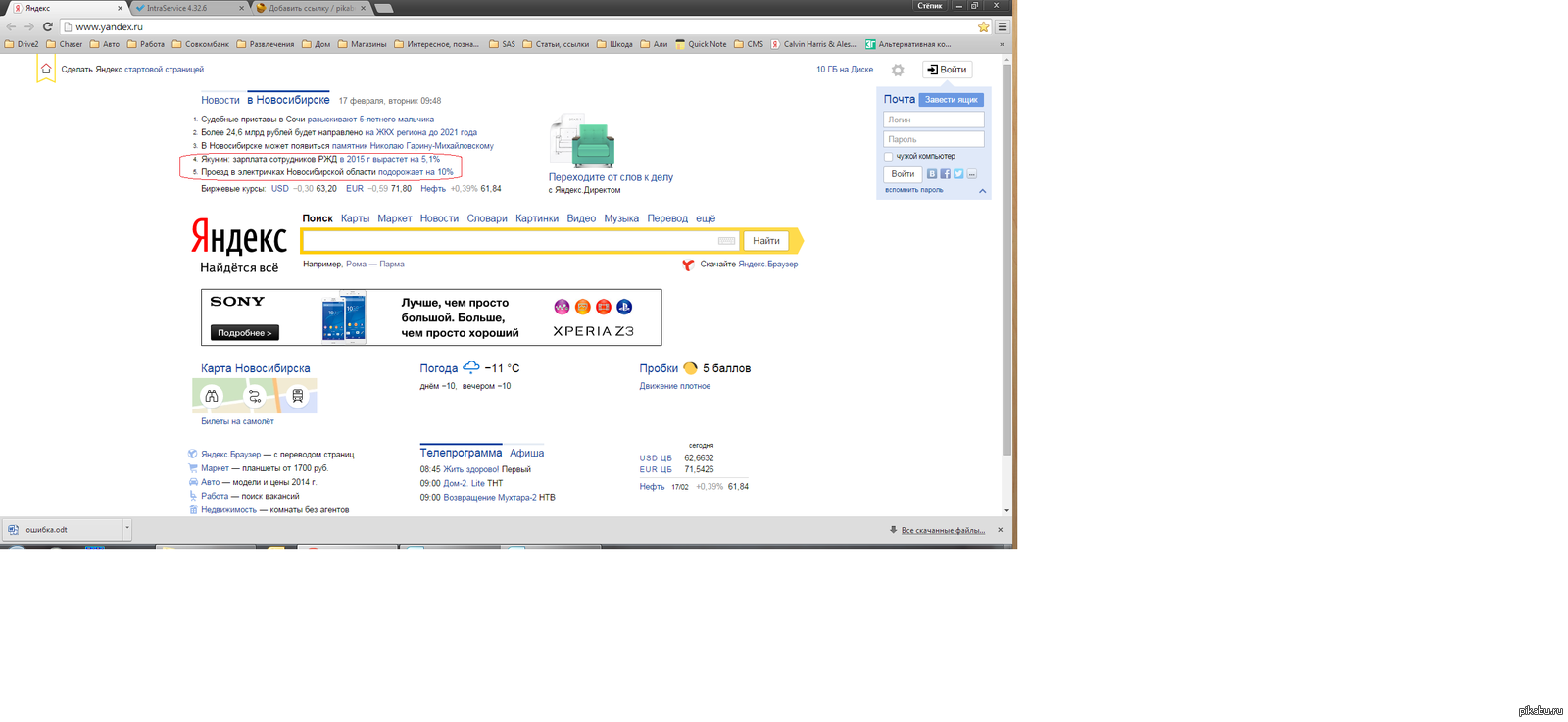Viewport: 1568px width, 722px height.
Task: Tick the 'чужой компьютер' checkbox
Action: (x=889, y=157)
